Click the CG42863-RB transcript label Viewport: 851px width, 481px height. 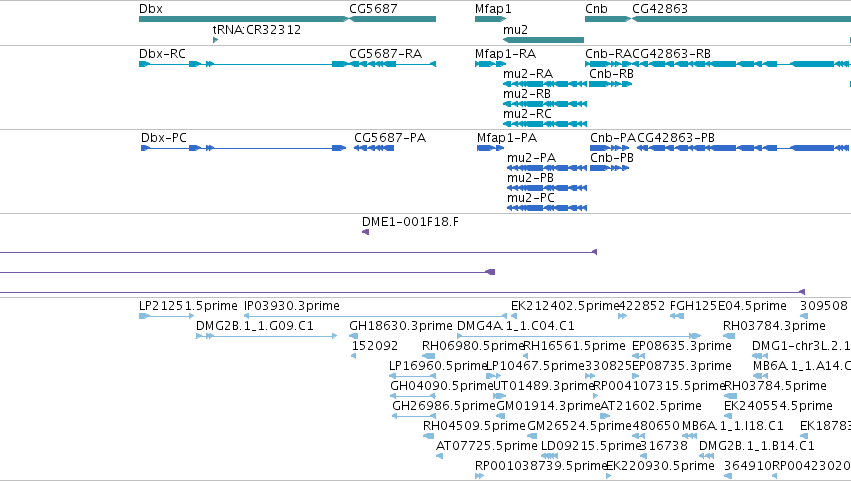point(671,54)
